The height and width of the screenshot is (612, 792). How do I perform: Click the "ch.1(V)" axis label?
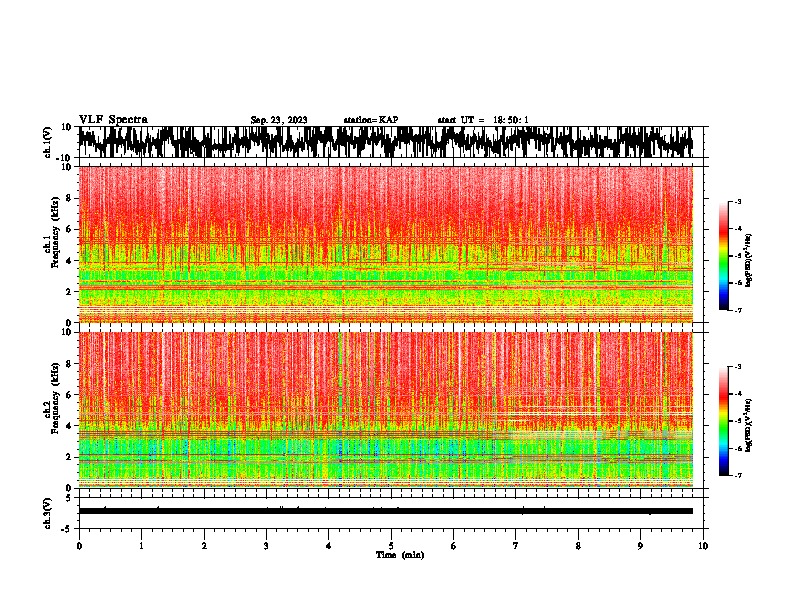point(48,142)
